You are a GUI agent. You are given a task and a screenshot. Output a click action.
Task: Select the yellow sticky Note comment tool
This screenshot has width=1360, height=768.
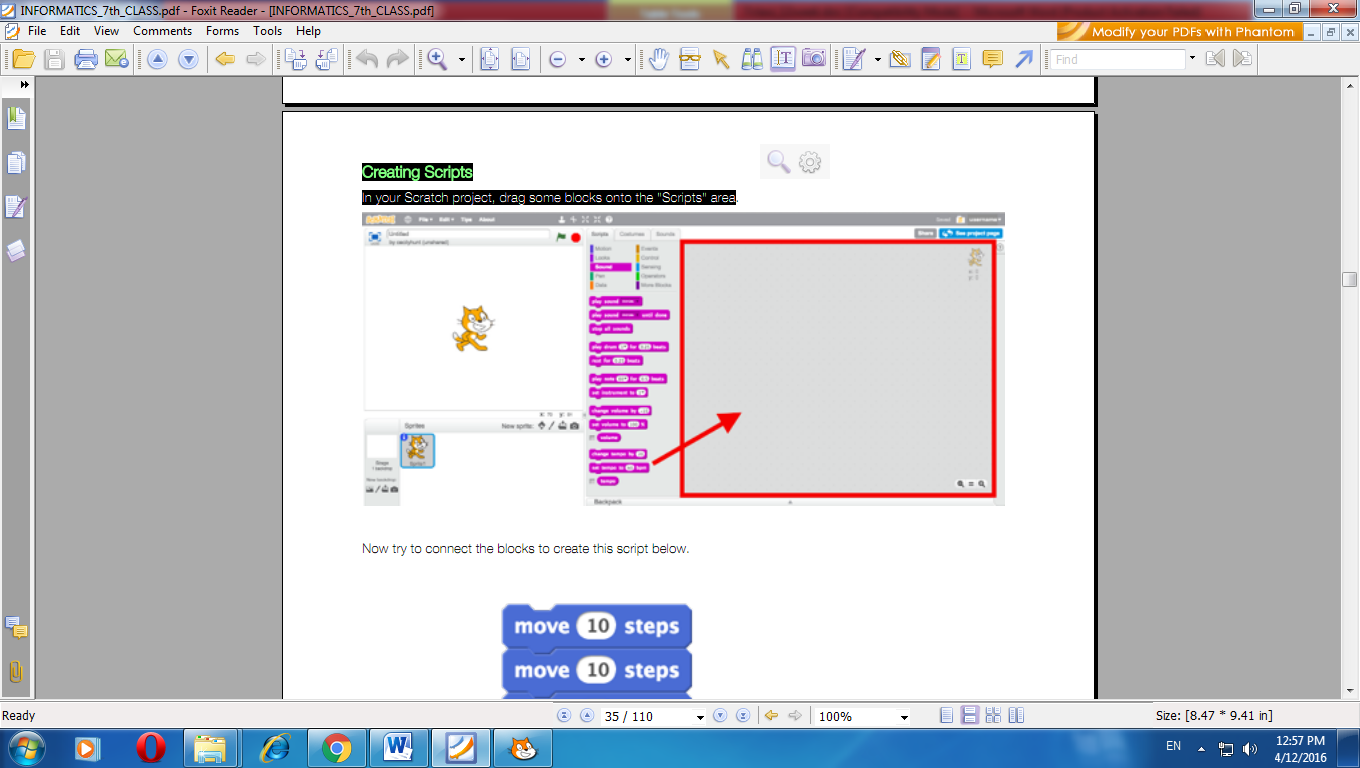coord(992,59)
